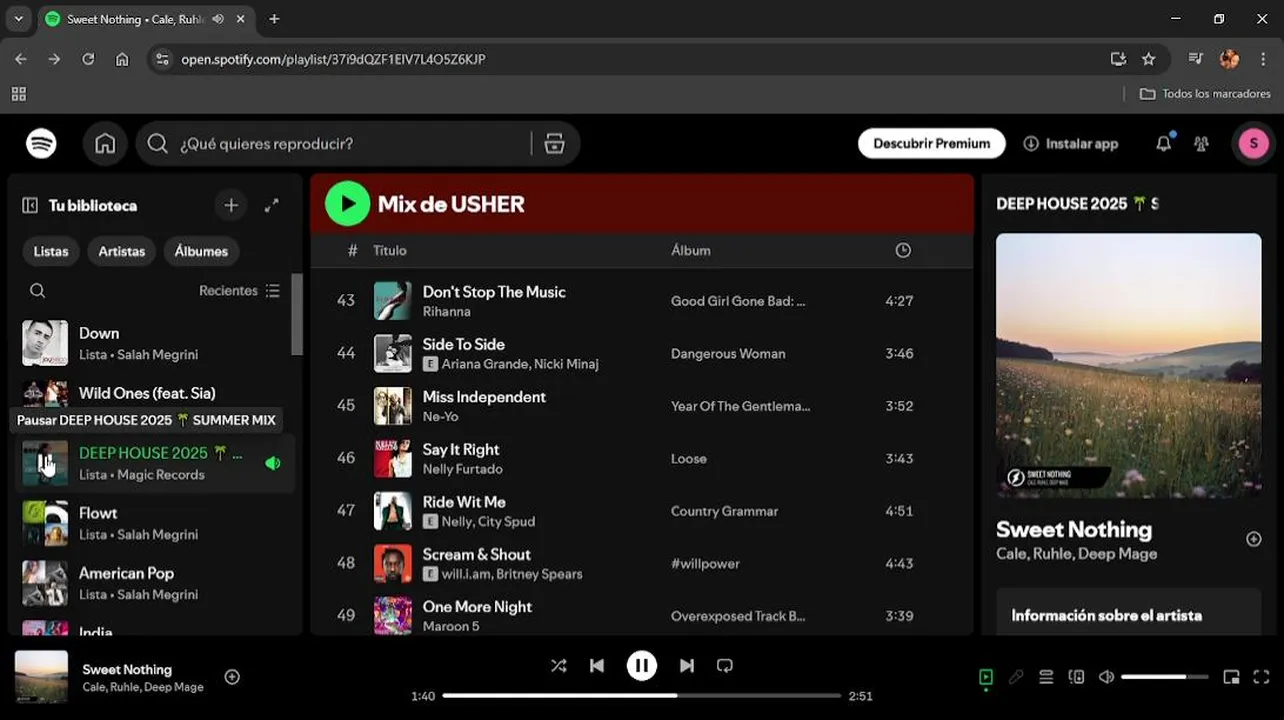Toggle Now Playing view icon
Viewport: 1284px width, 720px height.
(986, 677)
